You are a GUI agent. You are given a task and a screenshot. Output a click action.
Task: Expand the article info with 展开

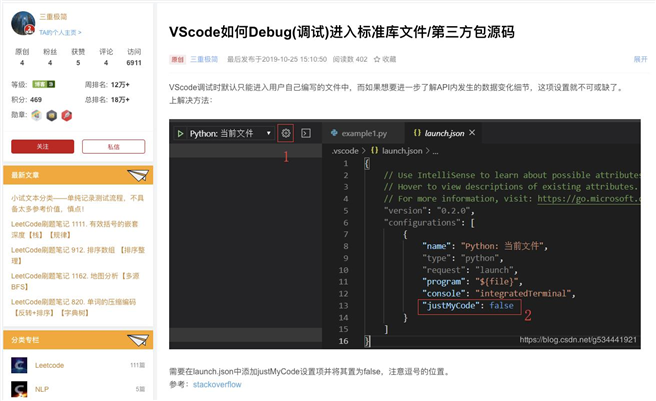click(x=640, y=59)
